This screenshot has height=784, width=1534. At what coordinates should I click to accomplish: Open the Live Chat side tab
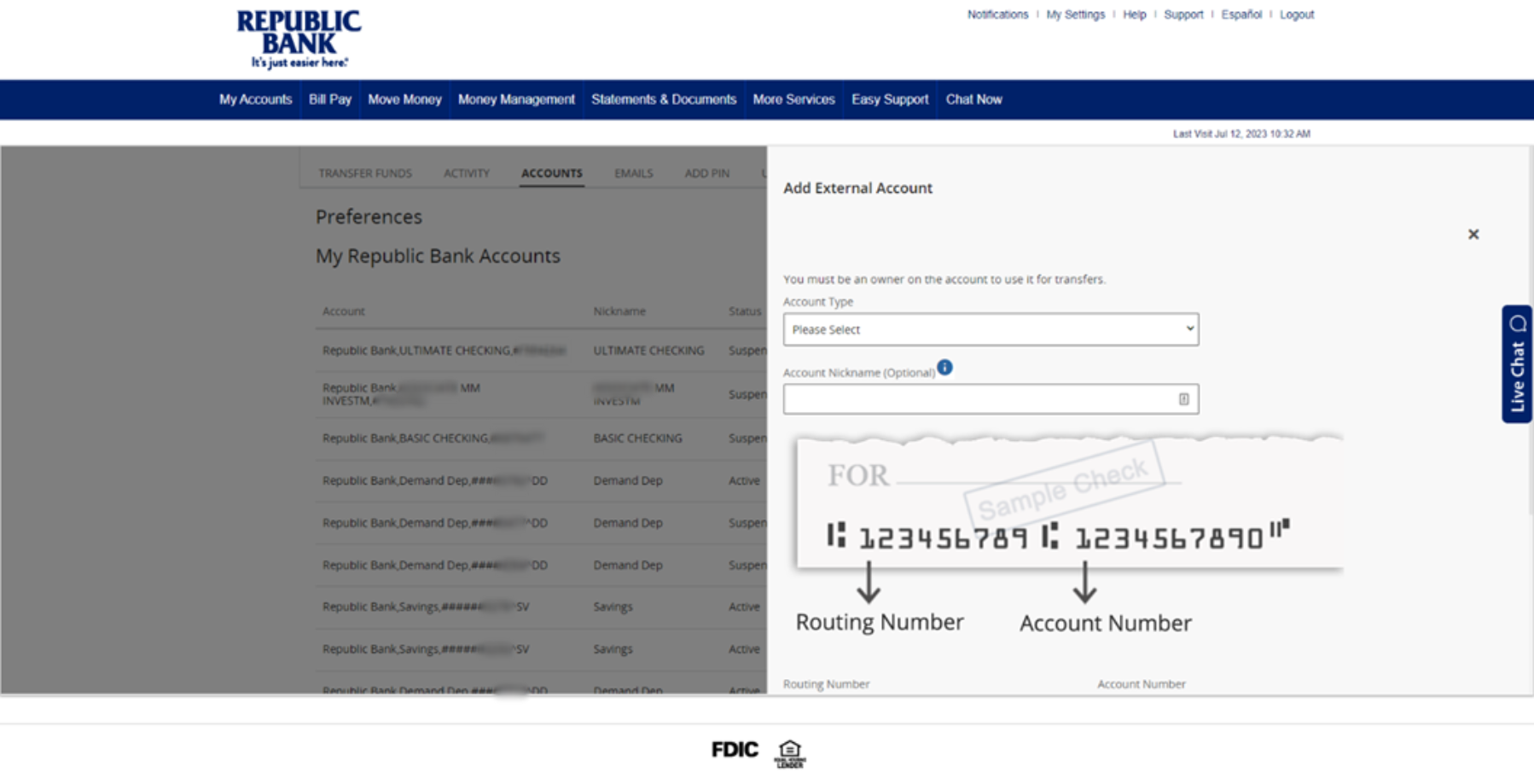1517,364
